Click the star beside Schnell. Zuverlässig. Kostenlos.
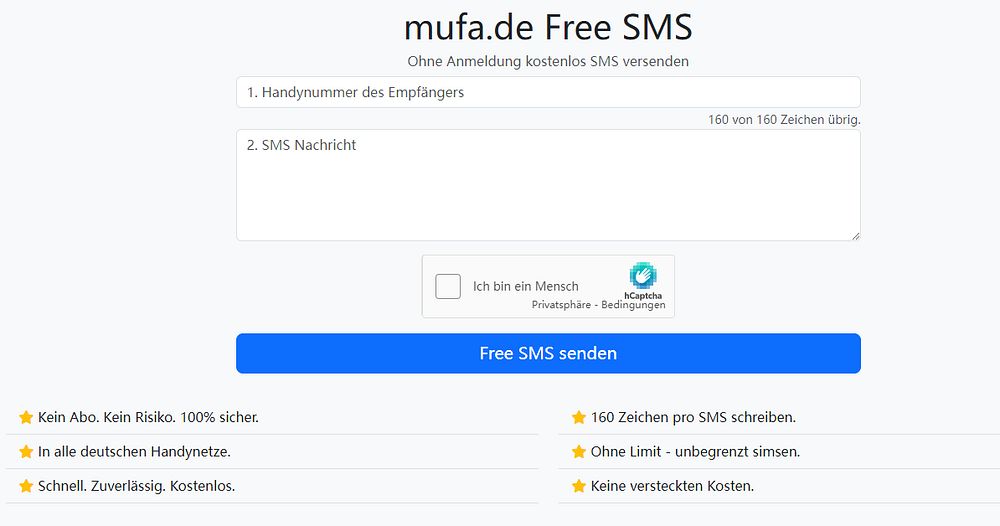The image size is (1000, 526). (x=26, y=486)
